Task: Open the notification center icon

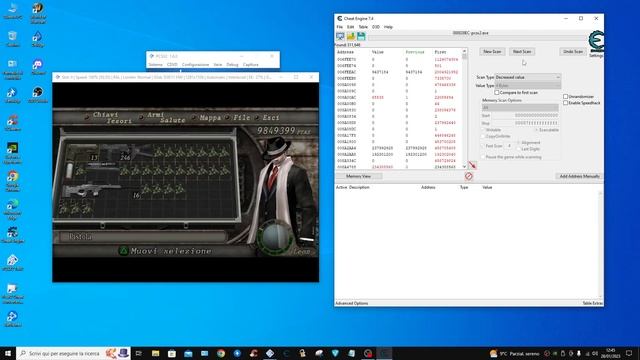Action: (x=629, y=353)
